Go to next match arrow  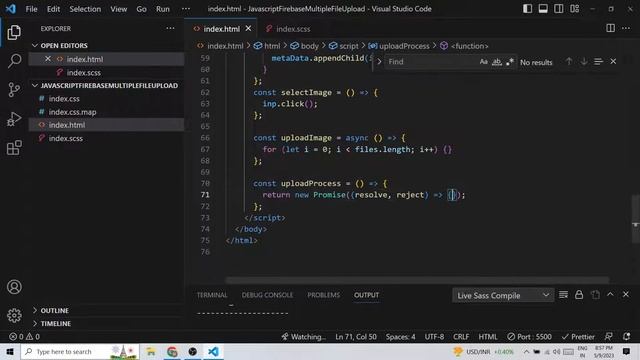pos(584,62)
